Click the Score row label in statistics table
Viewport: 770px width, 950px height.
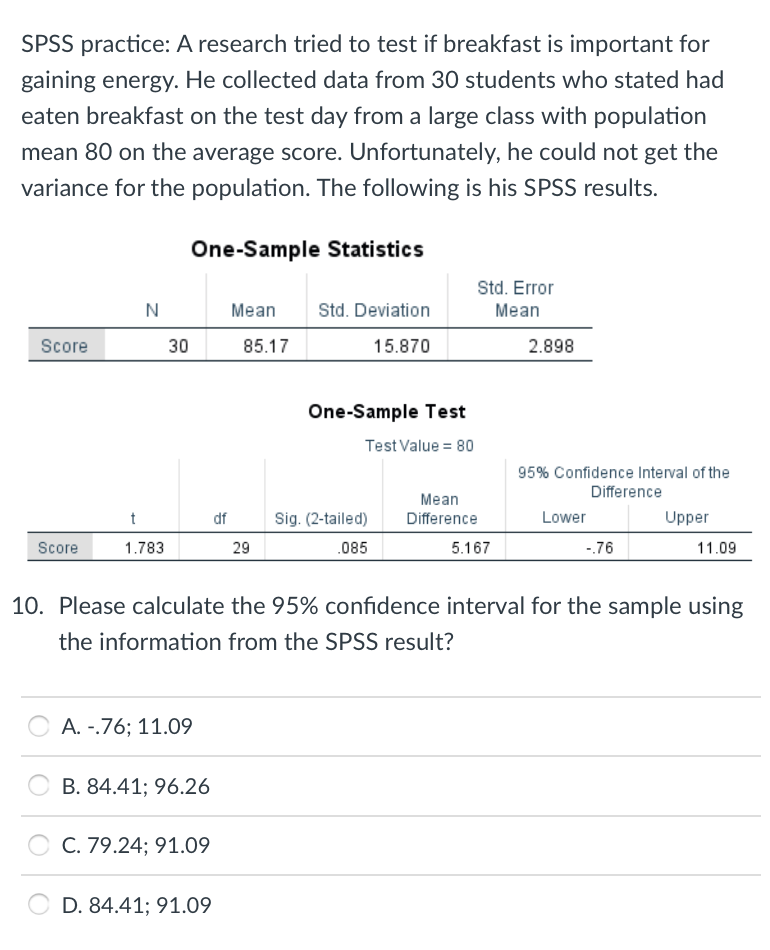coord(65,345)
